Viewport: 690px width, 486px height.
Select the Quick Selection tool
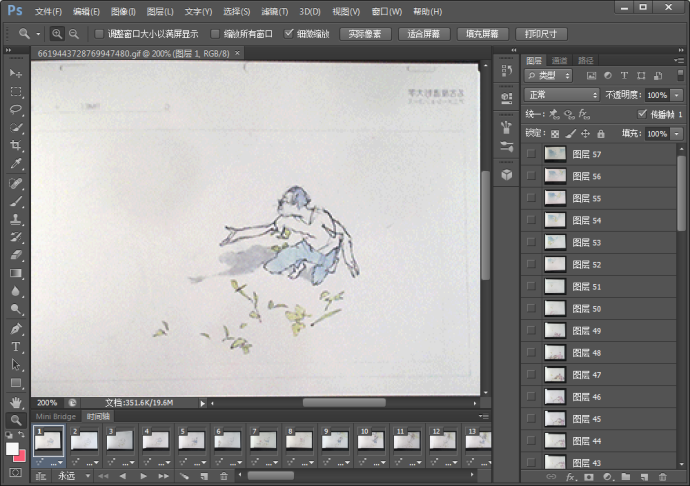coord(16,128)
